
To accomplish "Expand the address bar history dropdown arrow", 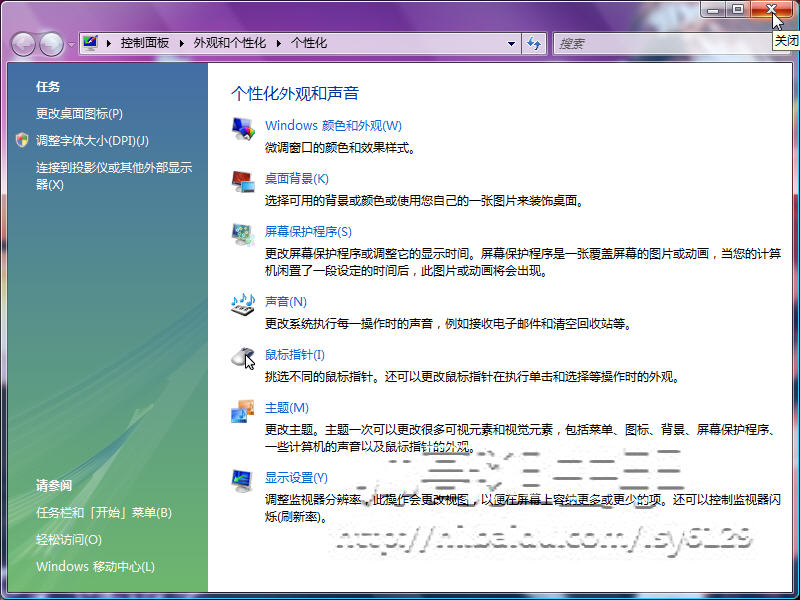I will pos(511,43).
